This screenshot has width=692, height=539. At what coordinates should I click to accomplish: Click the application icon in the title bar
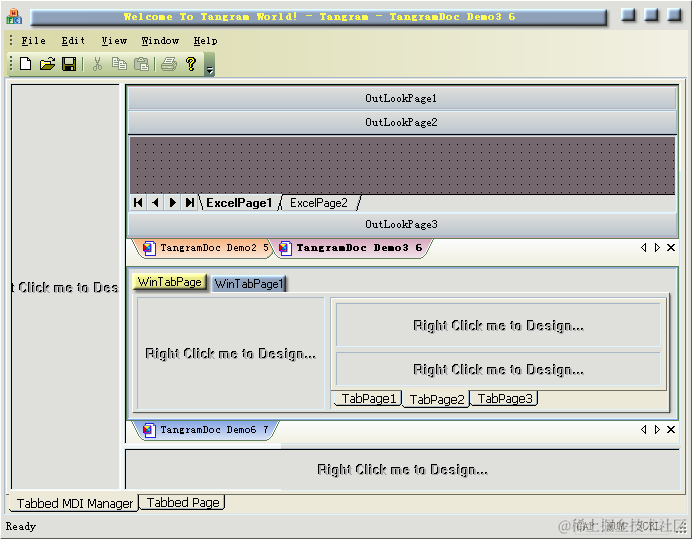coord(14,17)
